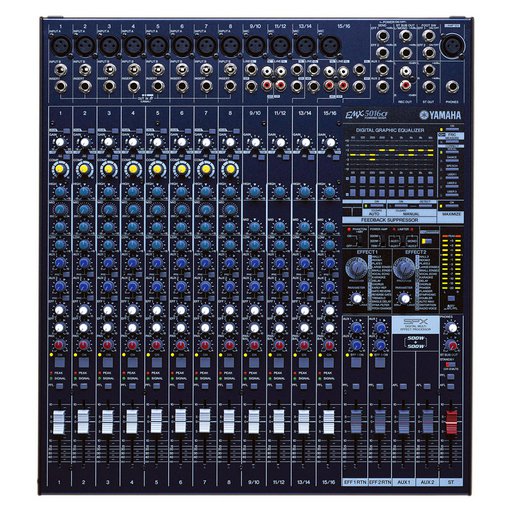The image size is (512, 512).
Task: Click the white PHONES level knob
Action: pyautogui.click(x=452, y=328)
